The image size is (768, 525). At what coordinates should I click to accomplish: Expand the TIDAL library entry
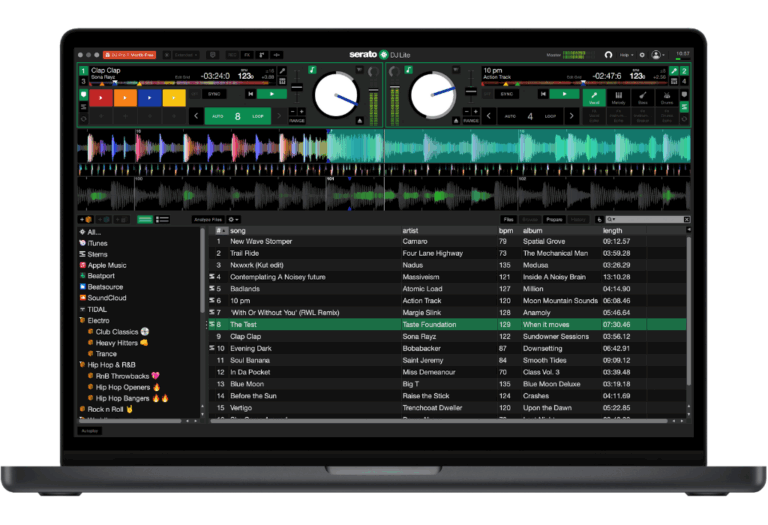[82, 310]
